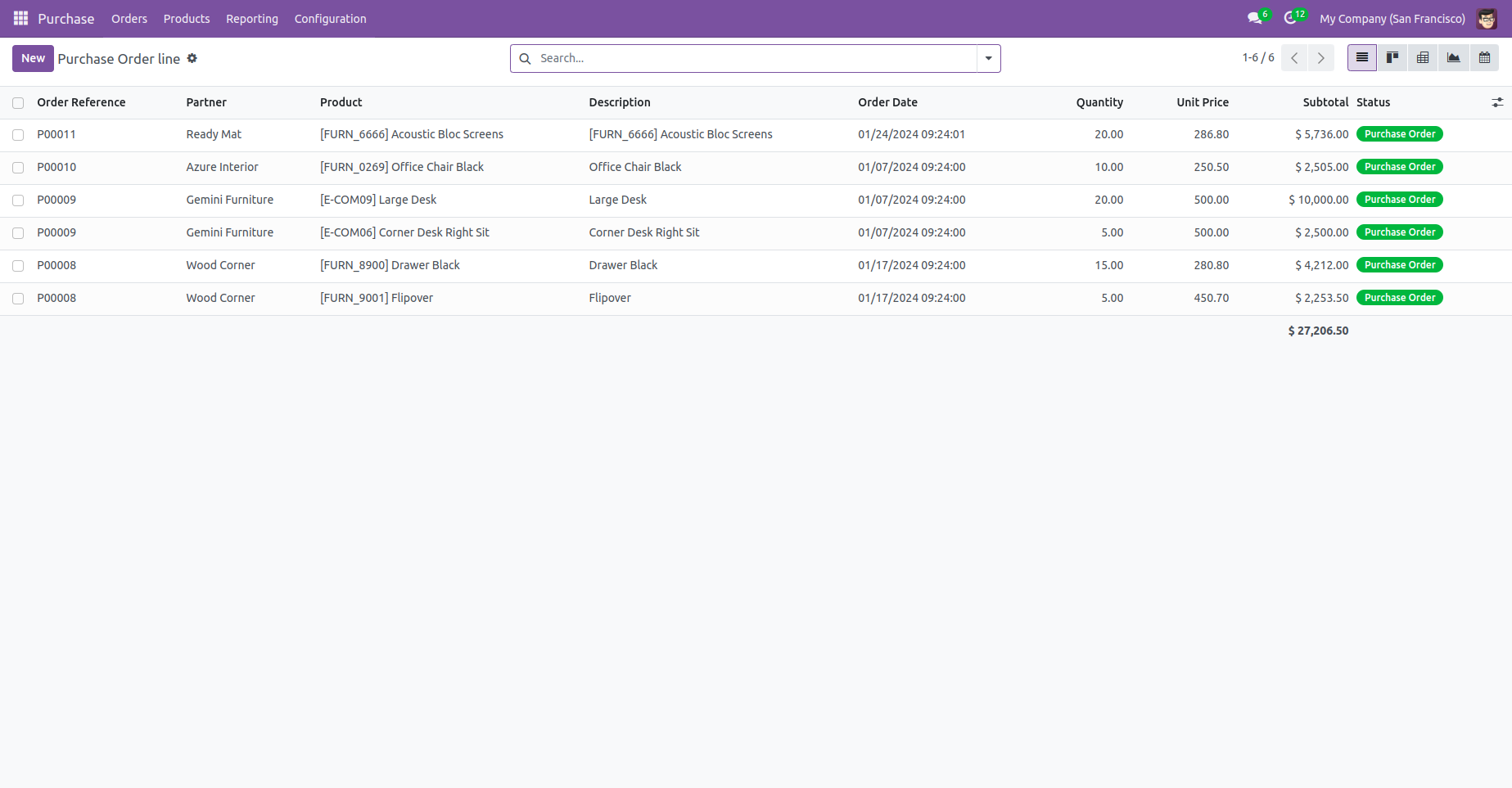Switch to Kanban view
The height and width of the screenshot is (788, 1512).
(x=1392, y=58)
